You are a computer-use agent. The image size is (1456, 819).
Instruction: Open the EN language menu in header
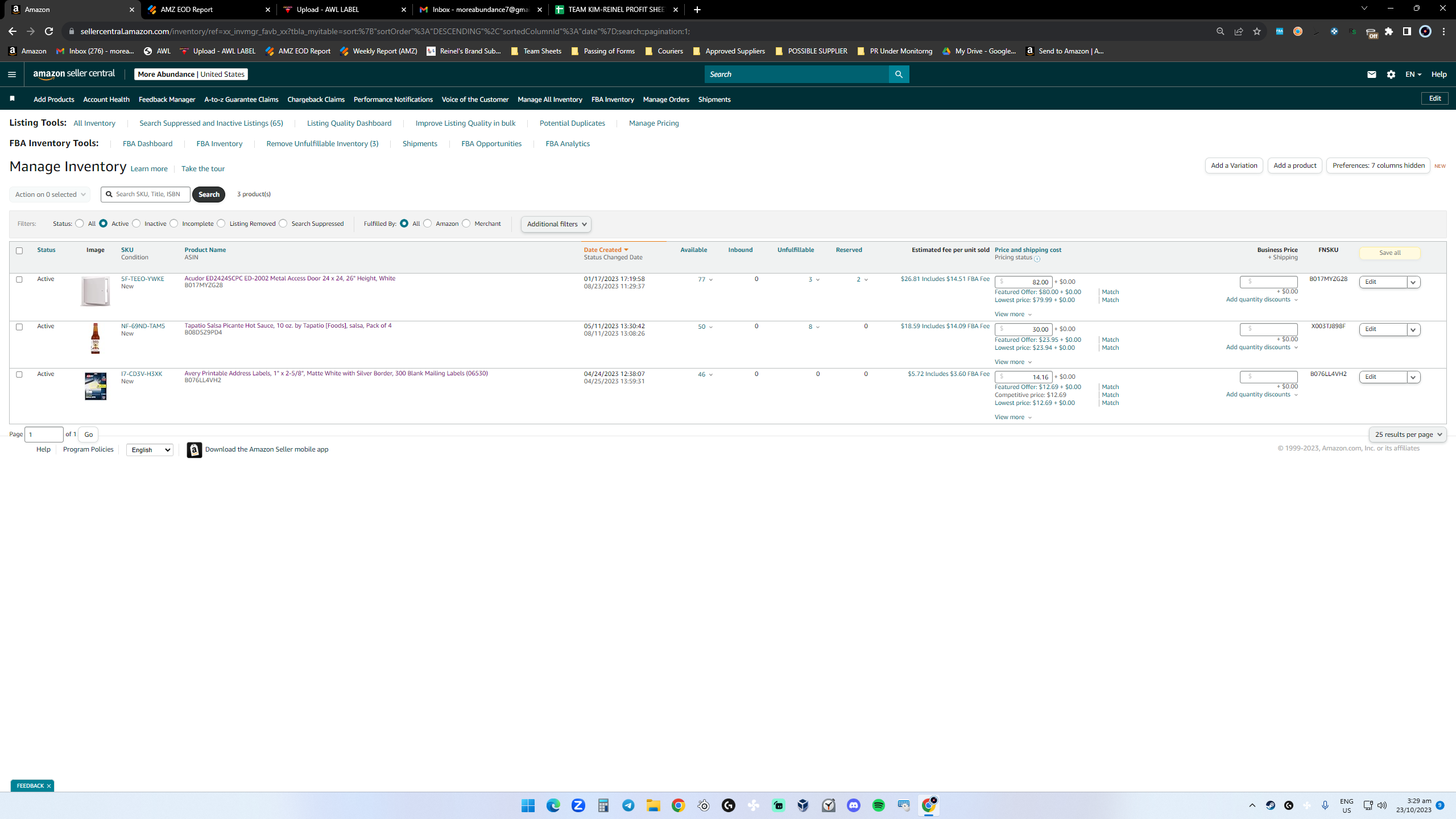point(1413,75)
